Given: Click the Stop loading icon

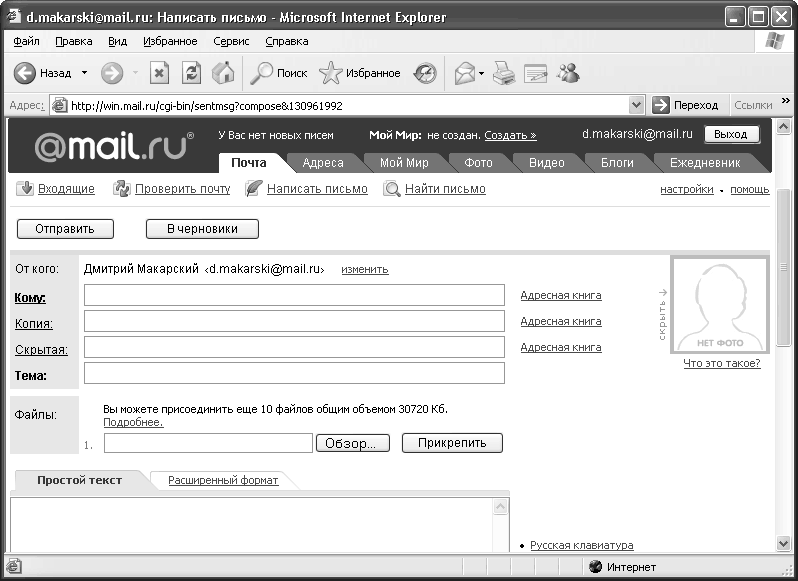Looking at the screenshot, I should pyautogui.click(x=159, y=73).
